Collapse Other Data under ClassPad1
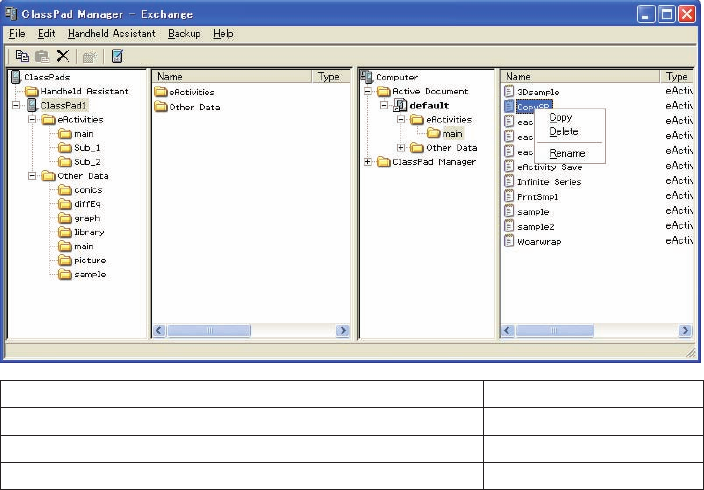The height and width of the screenshot is (490, 704). [32, 176]
